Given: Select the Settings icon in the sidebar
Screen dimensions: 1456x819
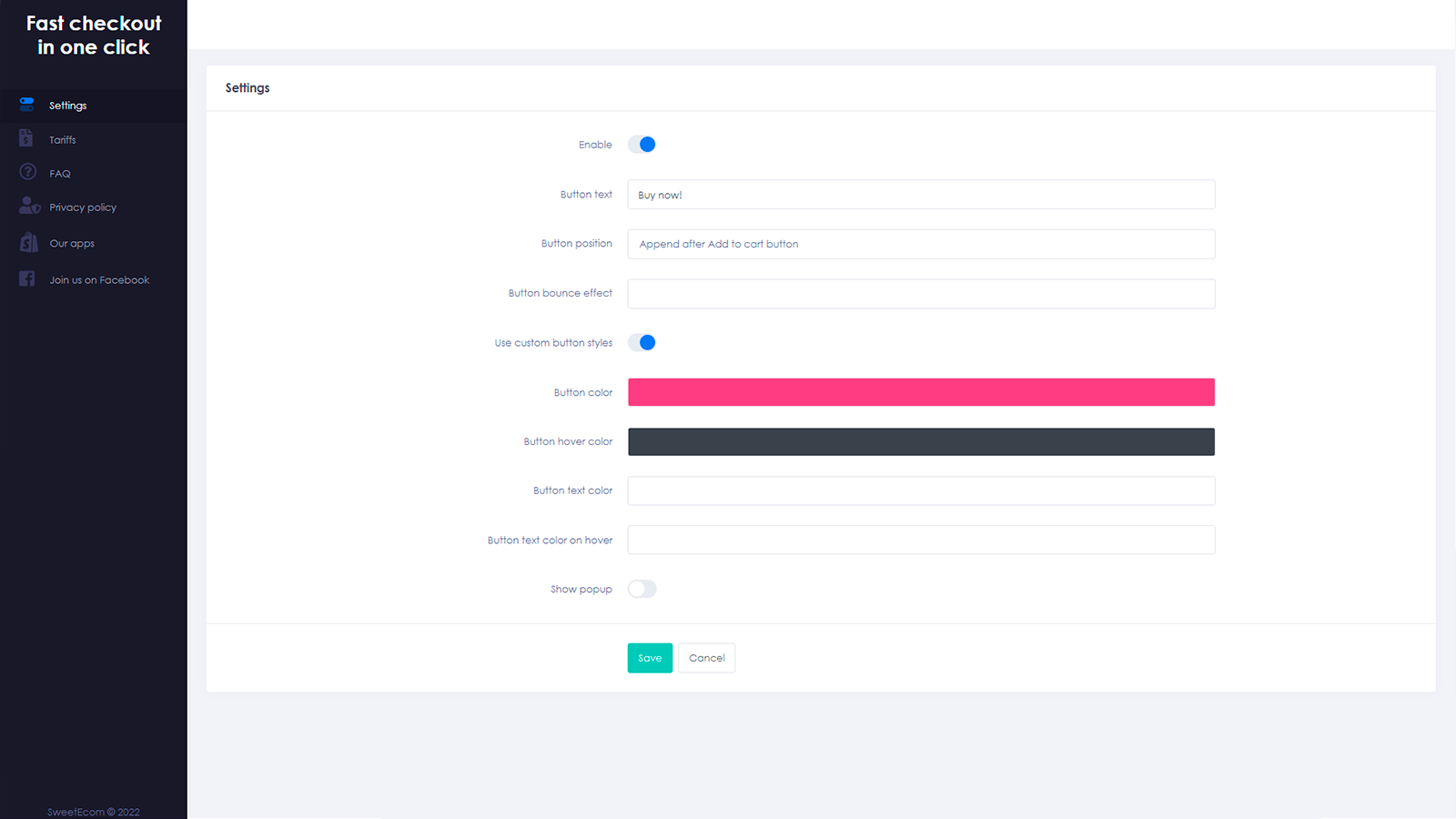Looking at the screenshot, I should click(25, 104).
